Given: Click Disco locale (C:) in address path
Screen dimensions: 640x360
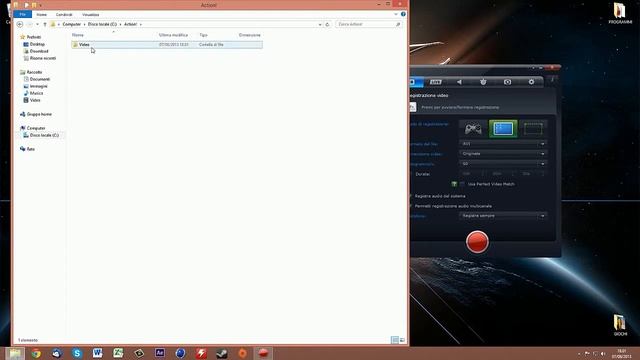Looking at the screenshot, I should 102,24.
